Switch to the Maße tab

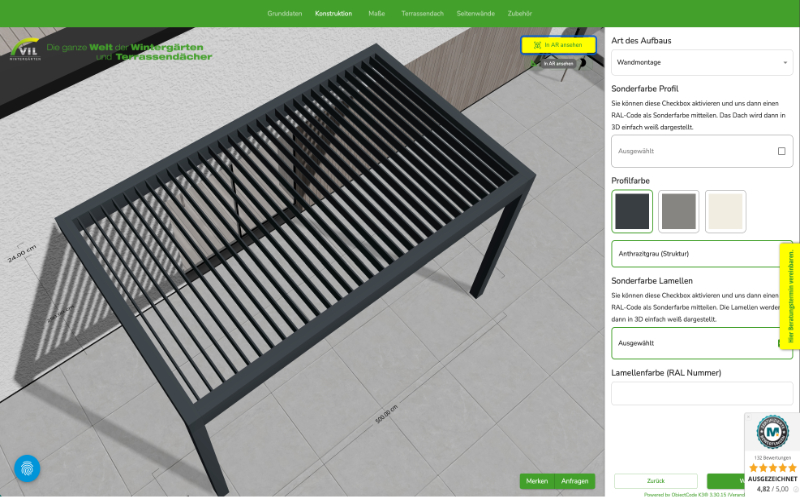tap(376, 14)
